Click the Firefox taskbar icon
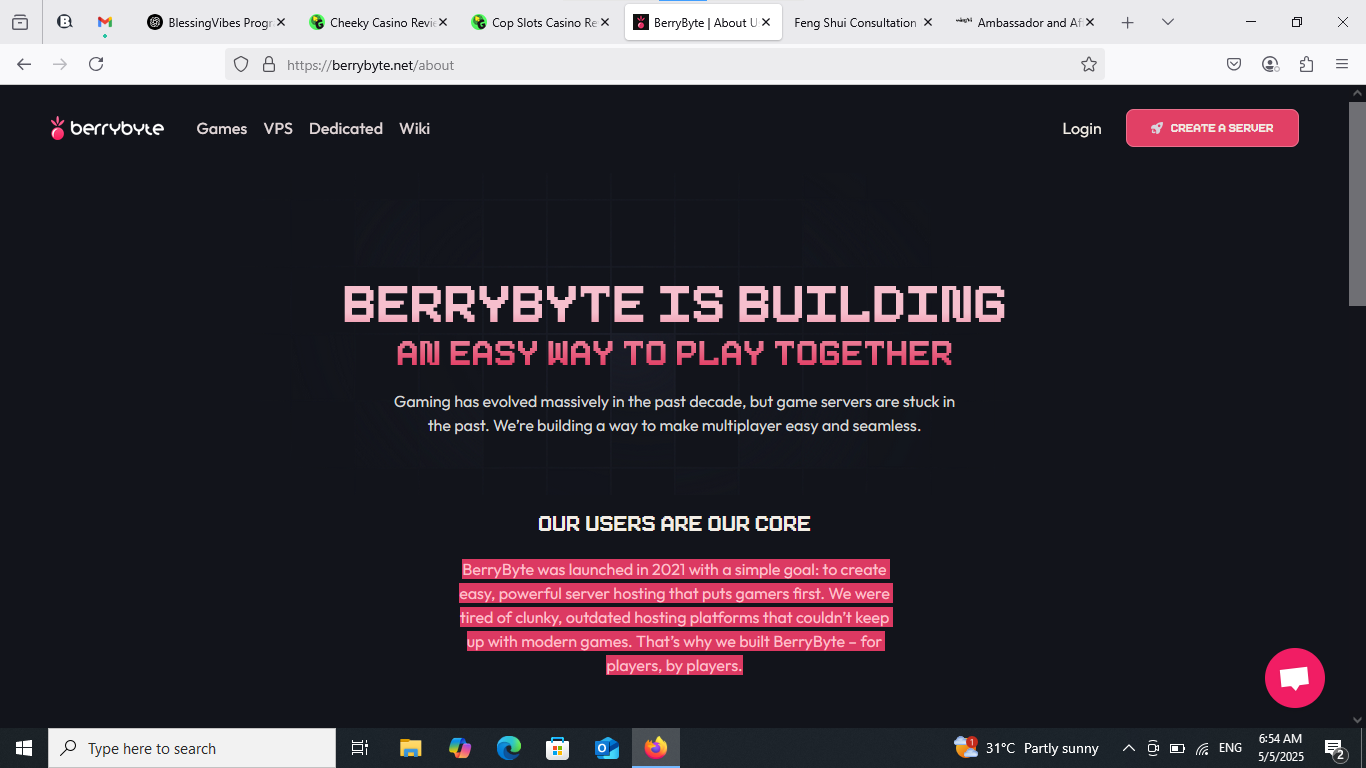 [656, 748]
